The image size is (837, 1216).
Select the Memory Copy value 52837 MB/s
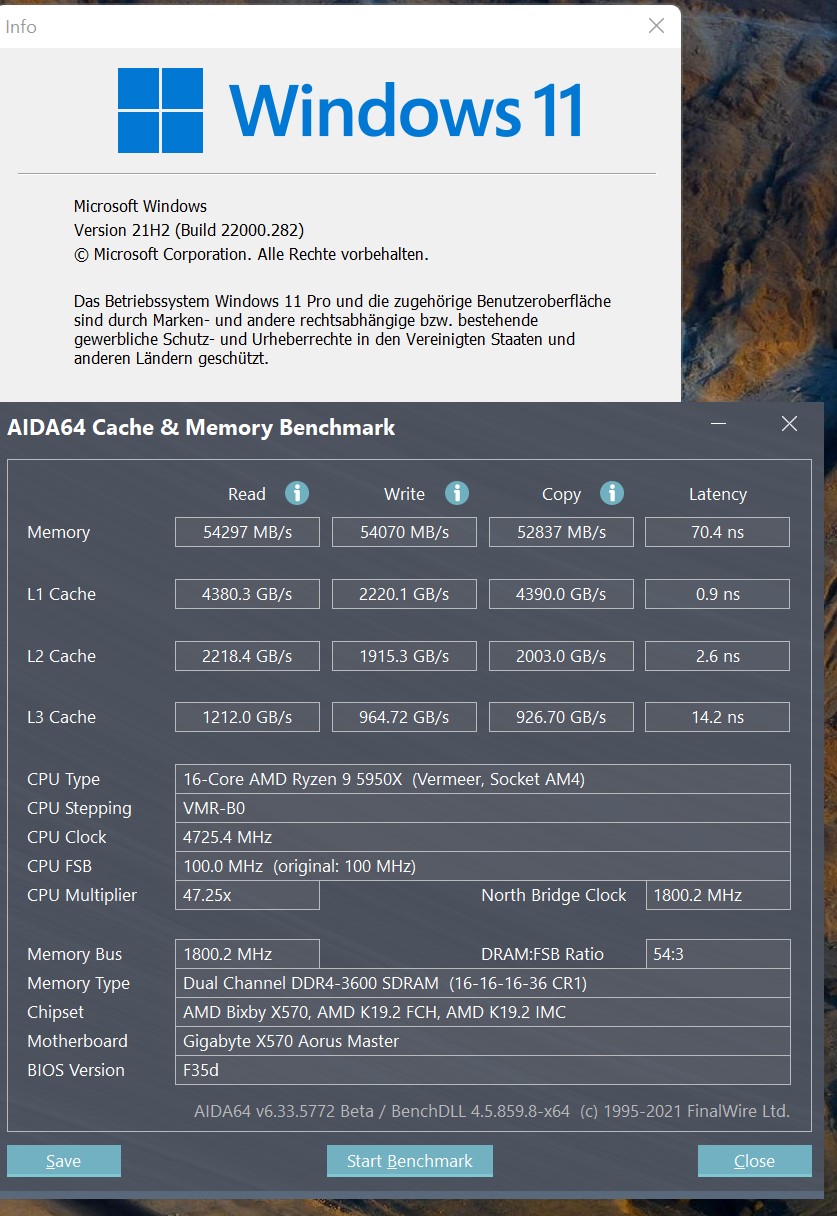(x=561, y=532)
